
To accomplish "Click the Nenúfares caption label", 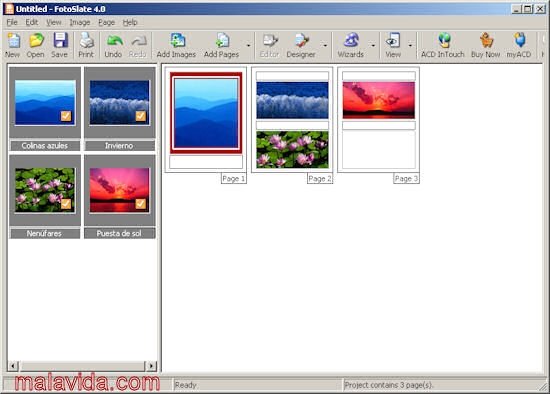I will coord(45,233).
